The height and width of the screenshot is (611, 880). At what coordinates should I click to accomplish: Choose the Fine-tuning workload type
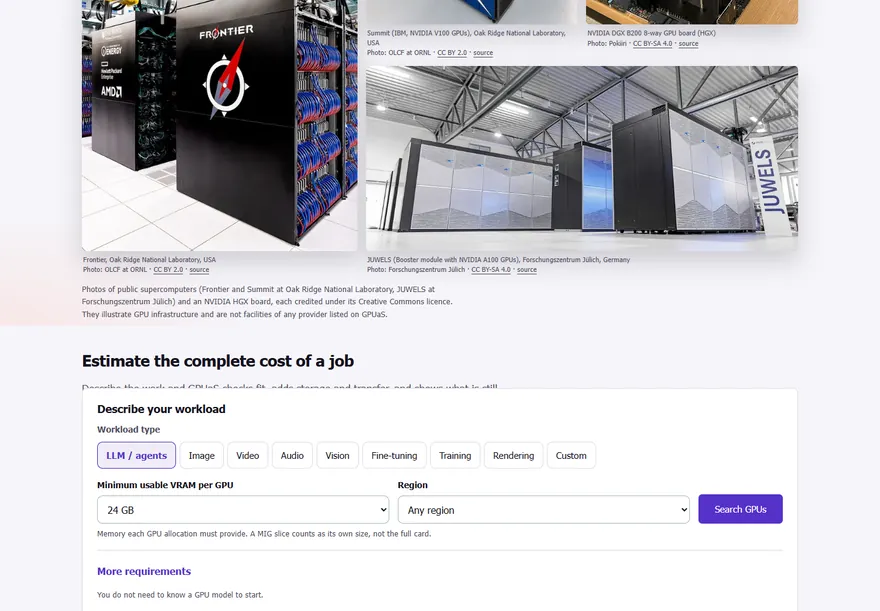click(x=394, y=455)
